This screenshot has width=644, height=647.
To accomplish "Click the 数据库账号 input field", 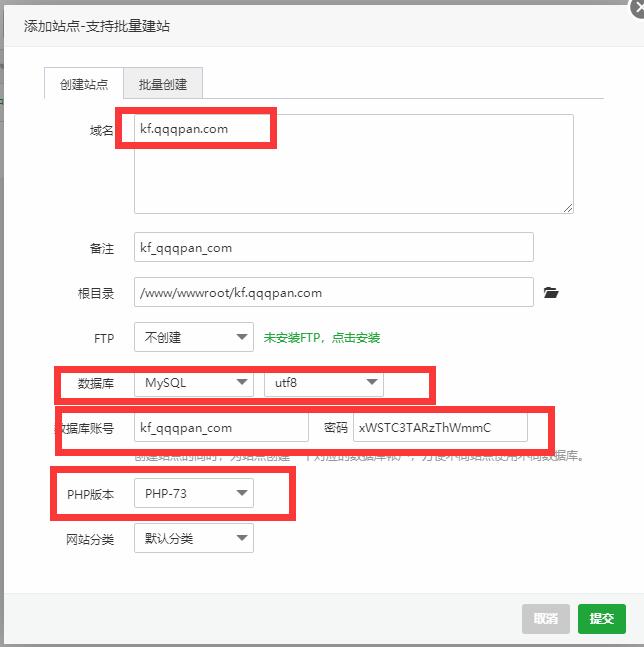I will coord(221,428).
